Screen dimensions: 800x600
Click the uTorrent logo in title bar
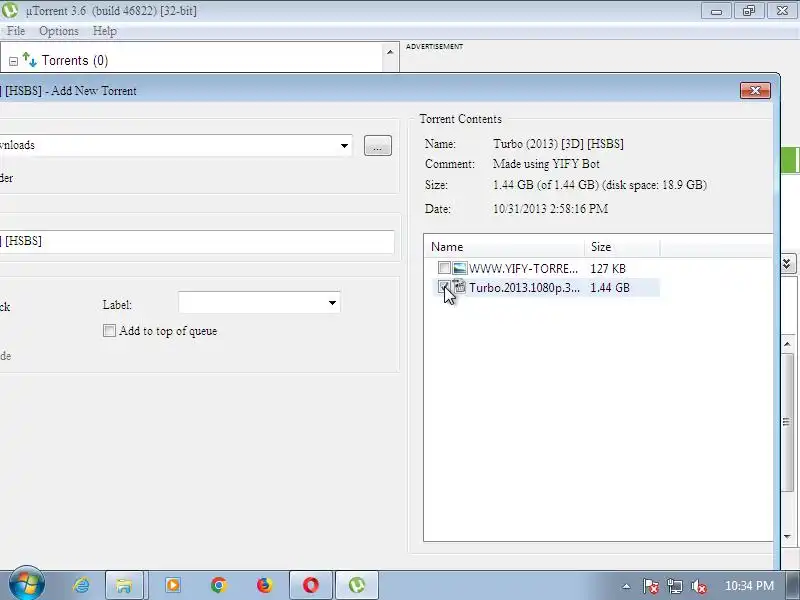pyautogui.click(x=10, y=10)
